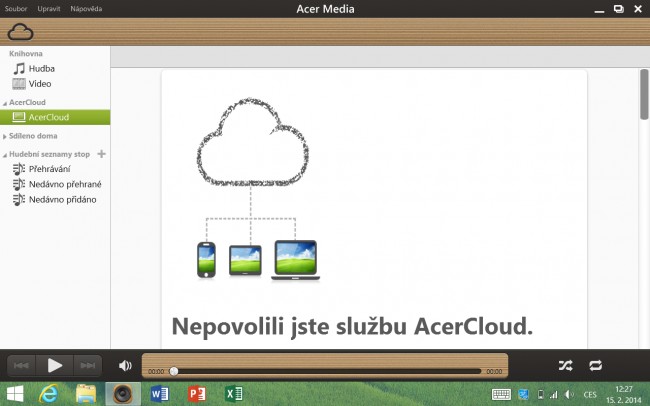Click the phone device tray icon
Screen dimensions: 650x406
[x=541, y=394]
